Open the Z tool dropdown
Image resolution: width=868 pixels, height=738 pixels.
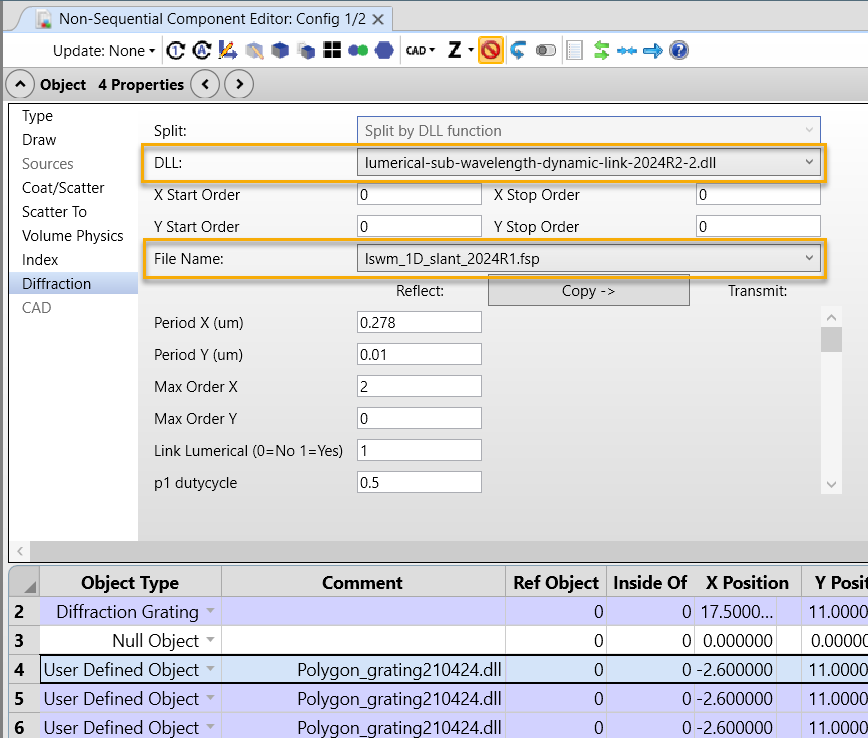[x=461, y=51]
